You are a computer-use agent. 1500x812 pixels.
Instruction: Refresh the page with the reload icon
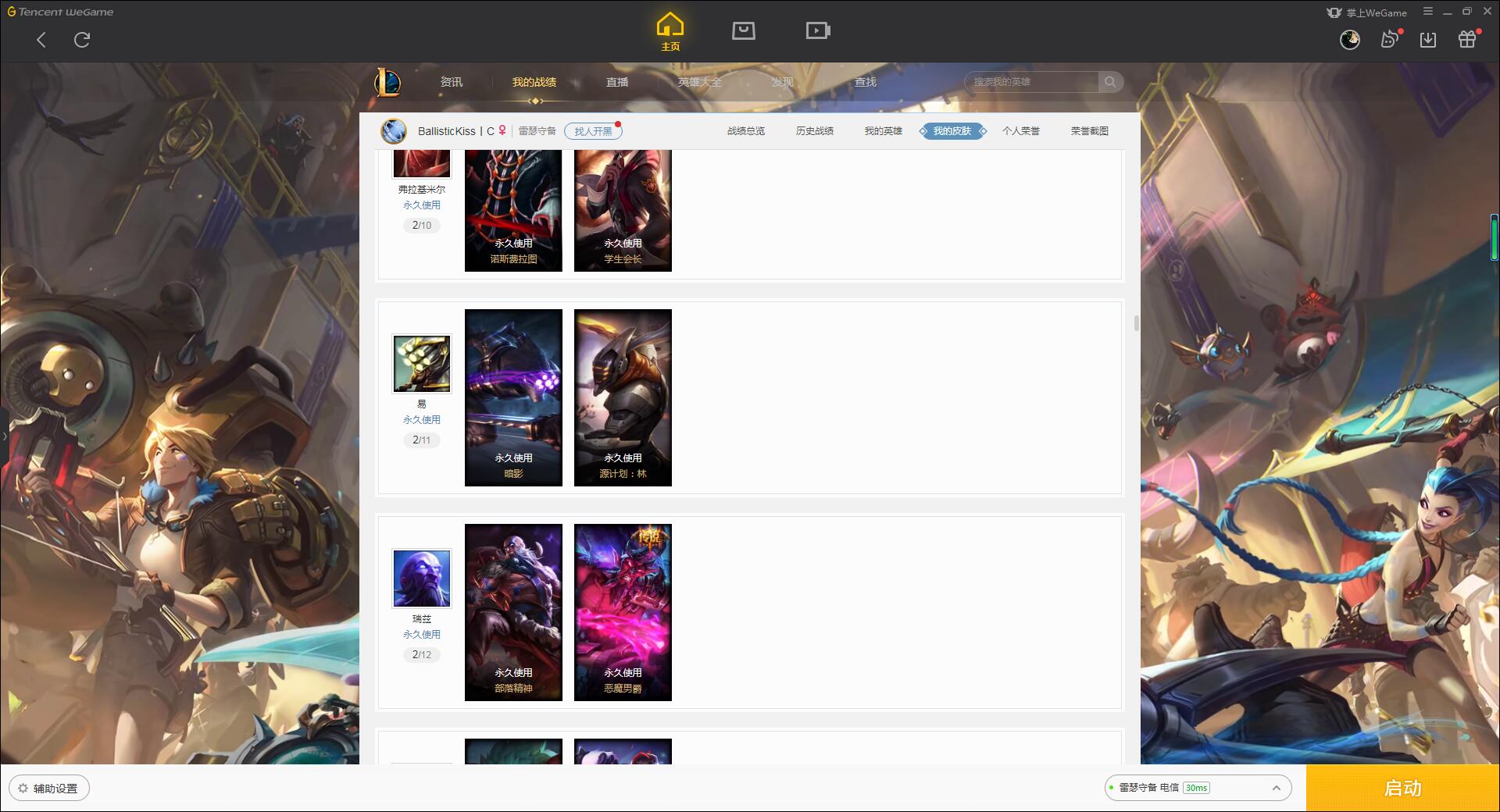pos(82,40)
